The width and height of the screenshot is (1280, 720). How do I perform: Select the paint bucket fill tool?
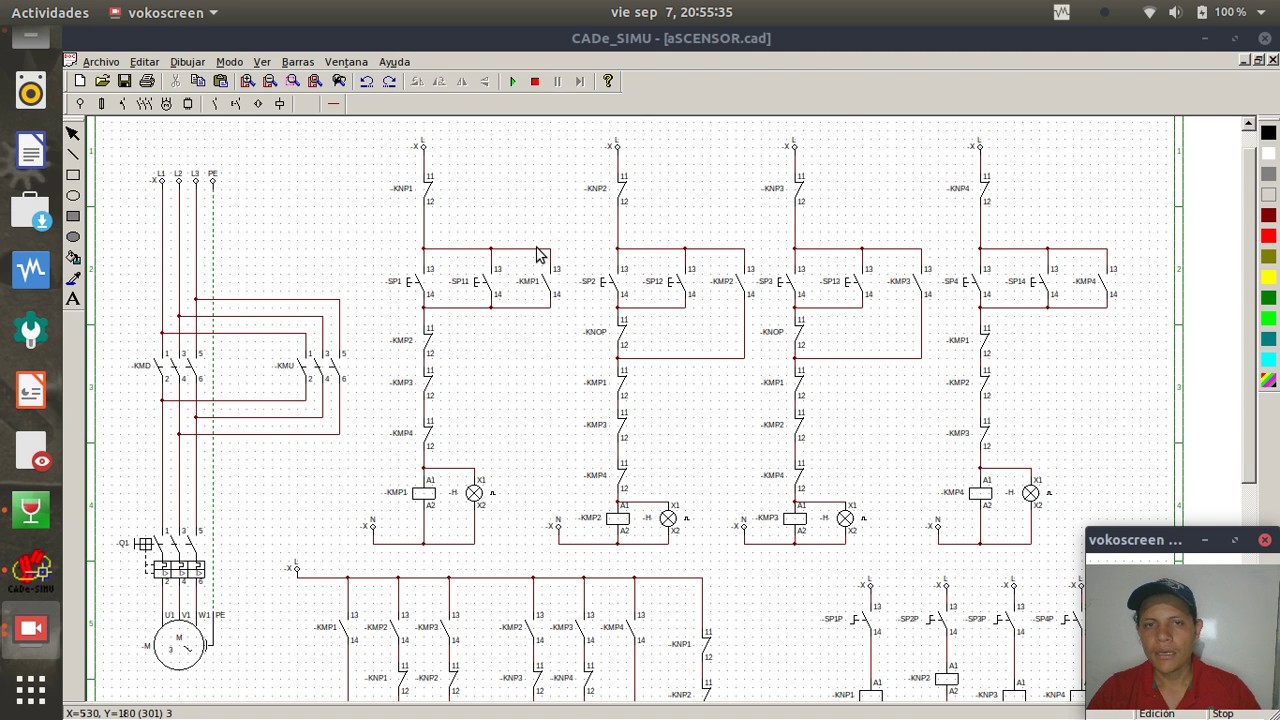73,258
